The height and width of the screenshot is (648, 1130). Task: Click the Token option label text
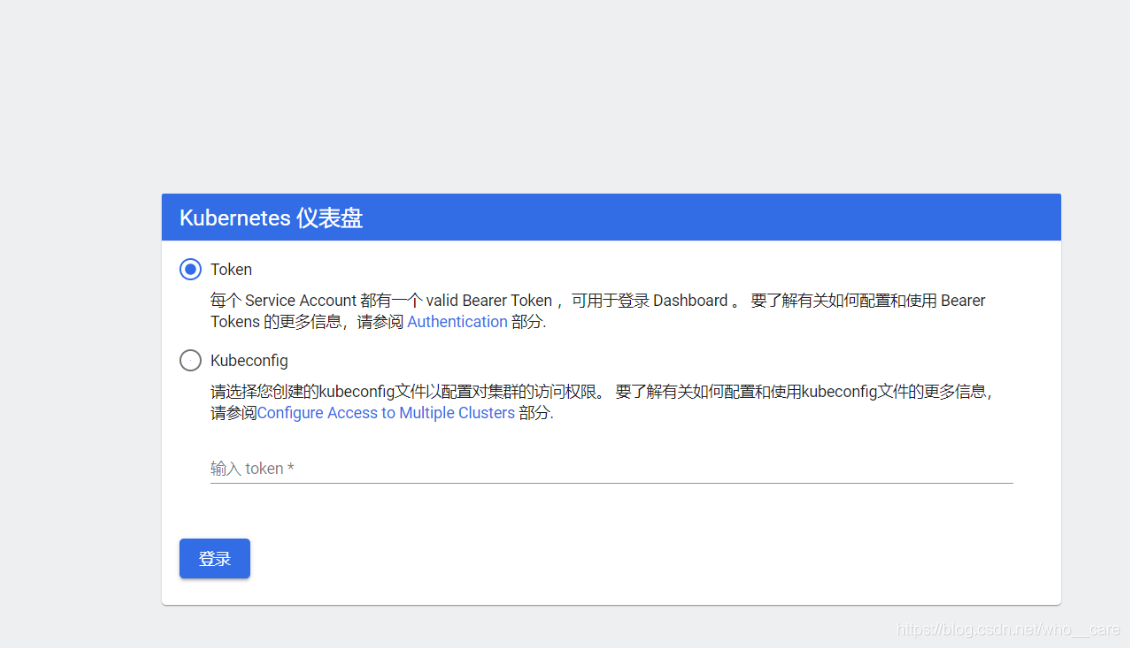click(232, 269)
